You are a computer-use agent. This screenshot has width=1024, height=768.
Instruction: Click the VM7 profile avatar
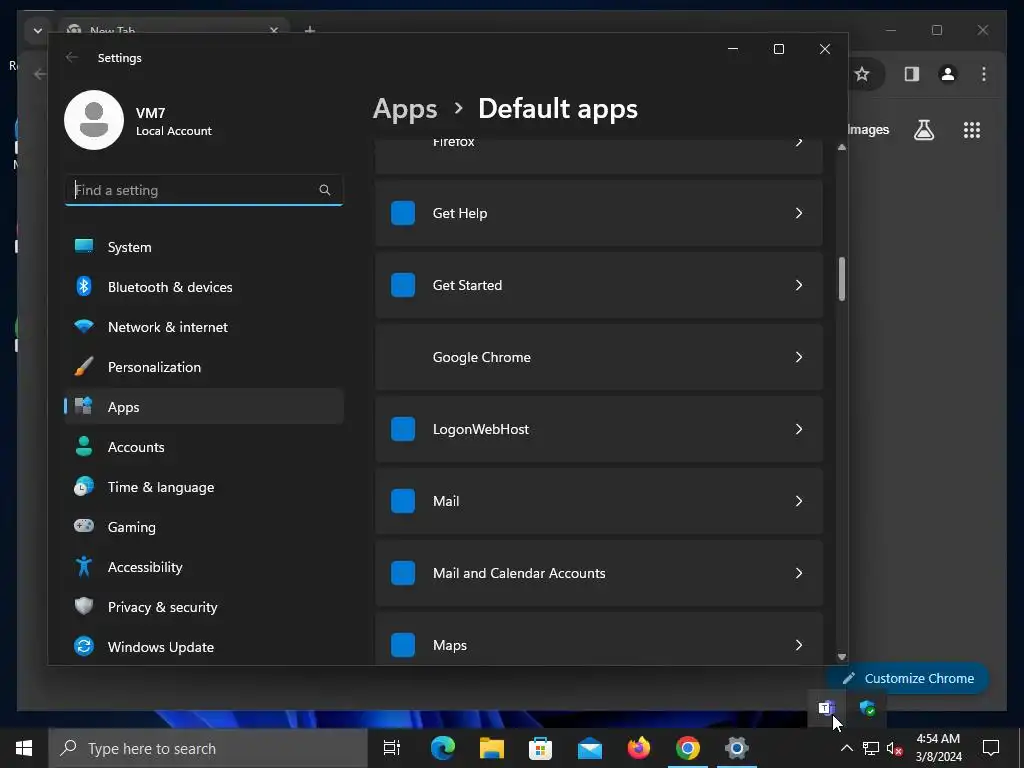click(94, 120)
